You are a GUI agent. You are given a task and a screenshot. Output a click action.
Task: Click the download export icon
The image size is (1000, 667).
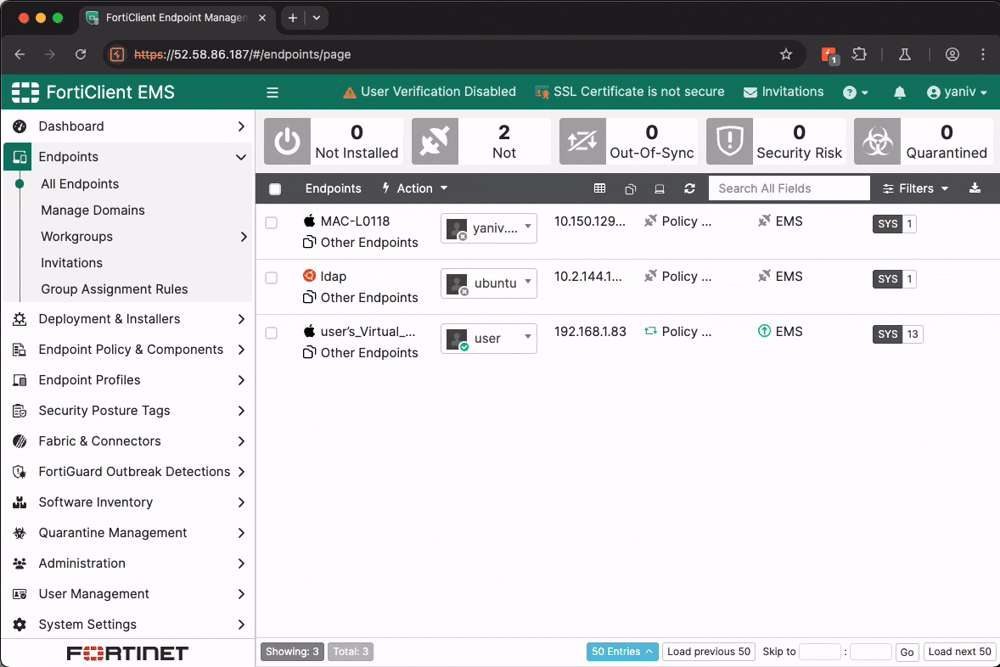coord(975,188)
